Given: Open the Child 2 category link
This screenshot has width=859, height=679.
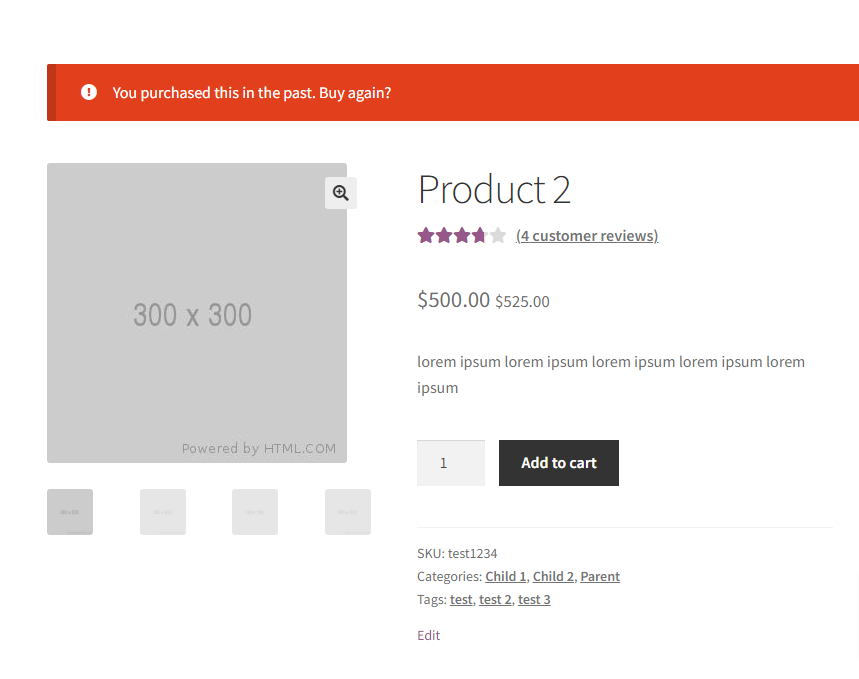Looking at the screenshot, I should pyautogui.click(x=553, y=577).
